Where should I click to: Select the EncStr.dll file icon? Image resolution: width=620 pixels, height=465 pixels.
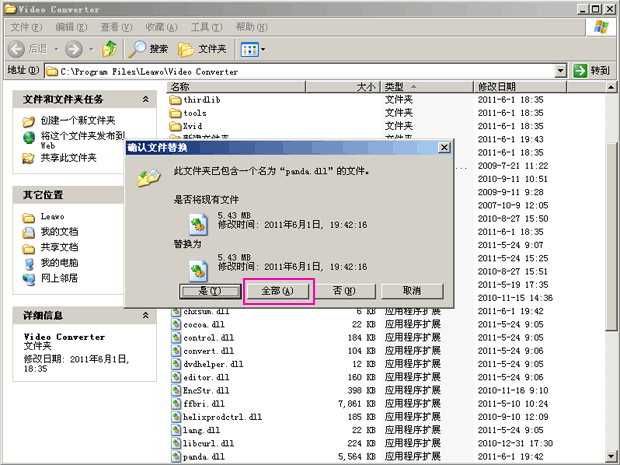176,391
